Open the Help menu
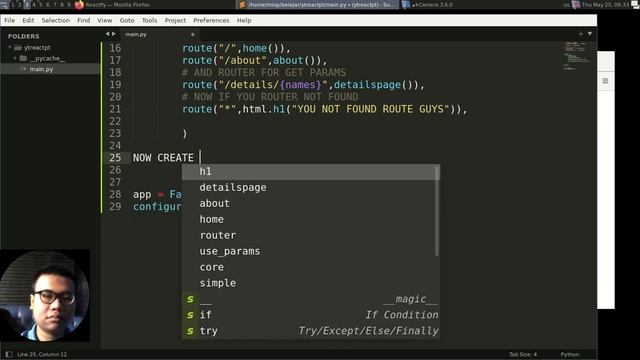The height and width of the screenshot is (360, 640). (x=244, y=20)
